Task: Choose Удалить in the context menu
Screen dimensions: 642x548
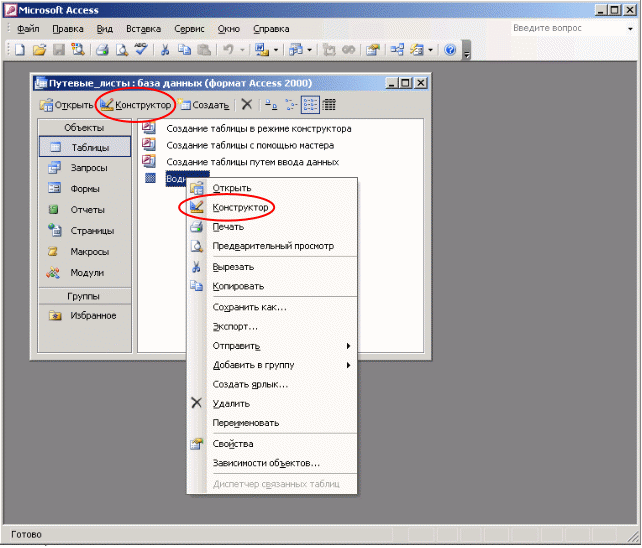Action: coord(272,403)
